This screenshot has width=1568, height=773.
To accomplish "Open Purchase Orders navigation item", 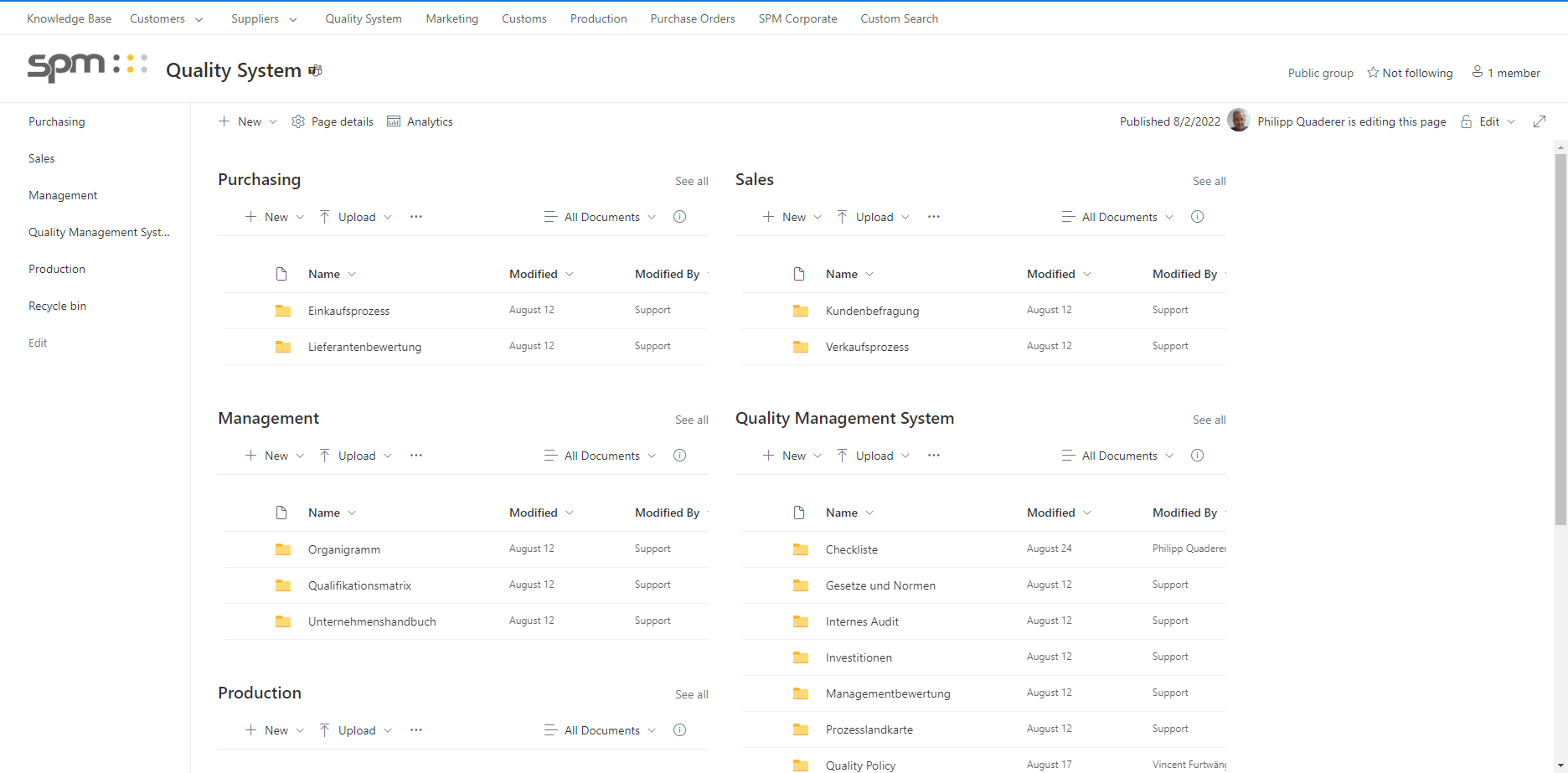I will point(693,18).
